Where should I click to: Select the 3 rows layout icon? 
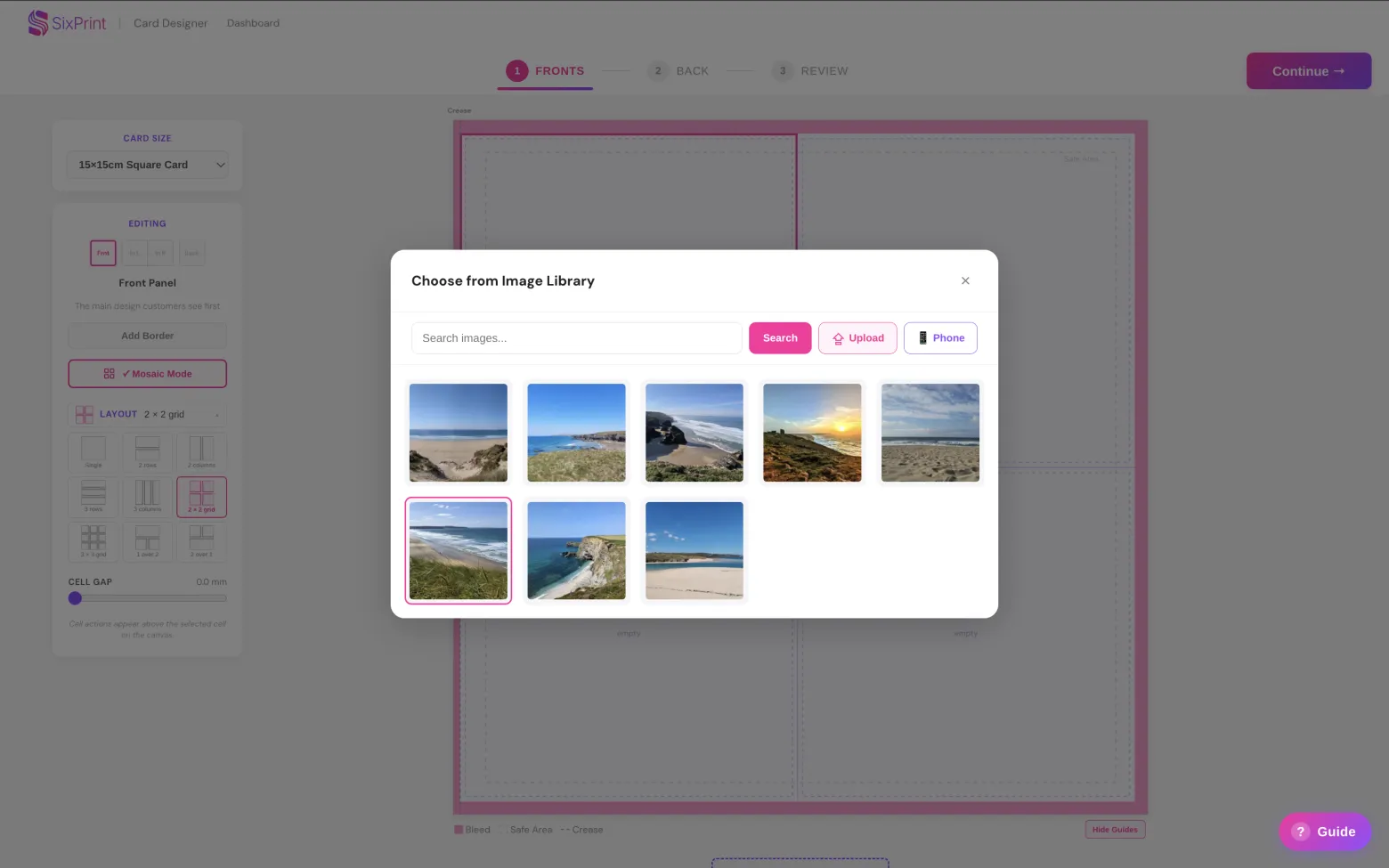click(x=93, y=497)
